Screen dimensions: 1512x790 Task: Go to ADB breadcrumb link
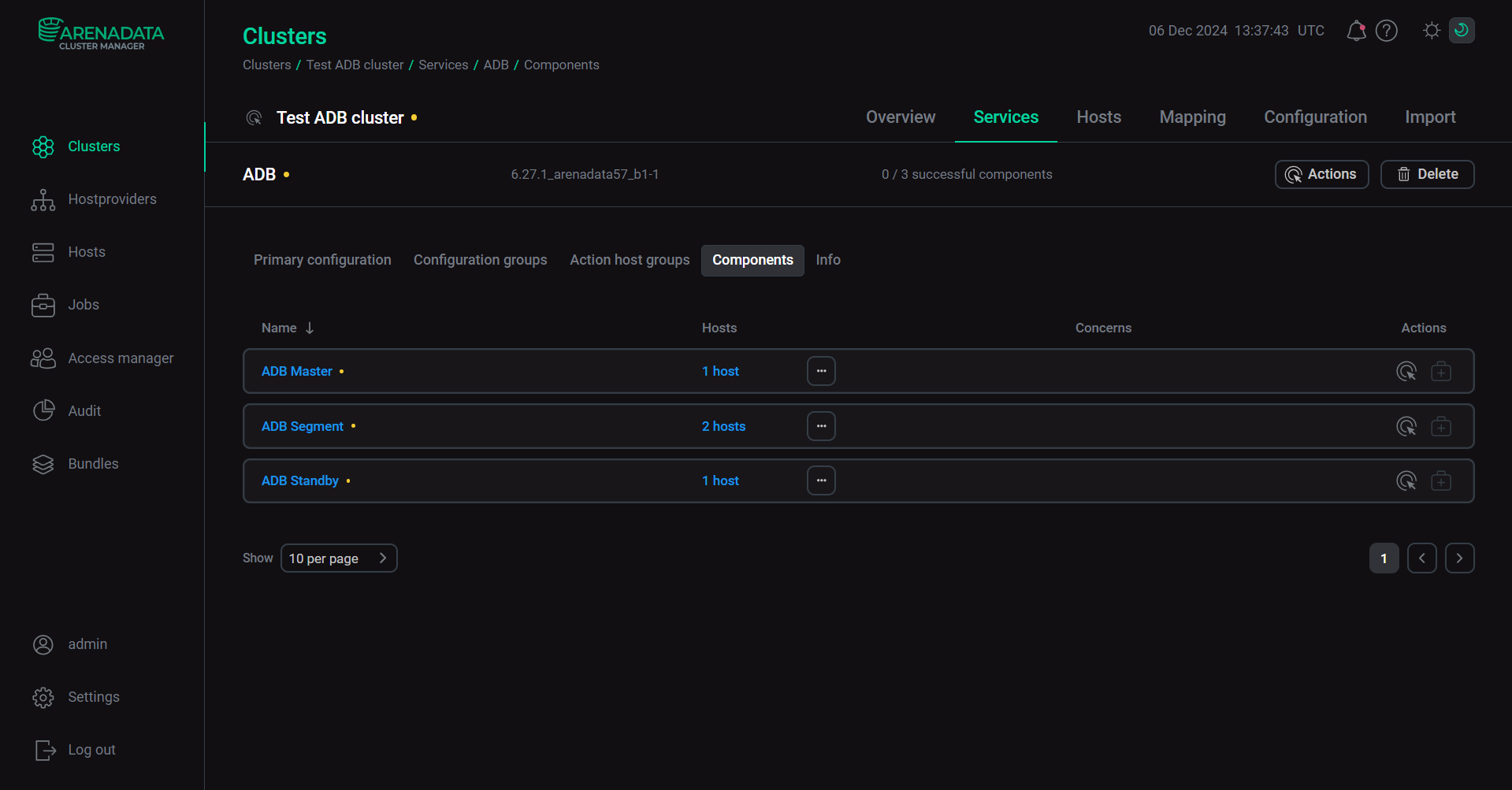pyautogui.click(x=496, y=65)
